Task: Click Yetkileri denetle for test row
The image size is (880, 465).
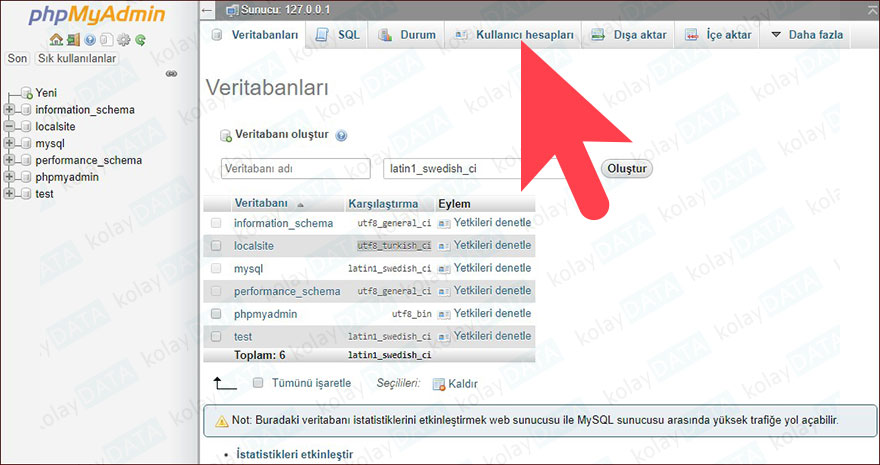Action: (492, 336)
